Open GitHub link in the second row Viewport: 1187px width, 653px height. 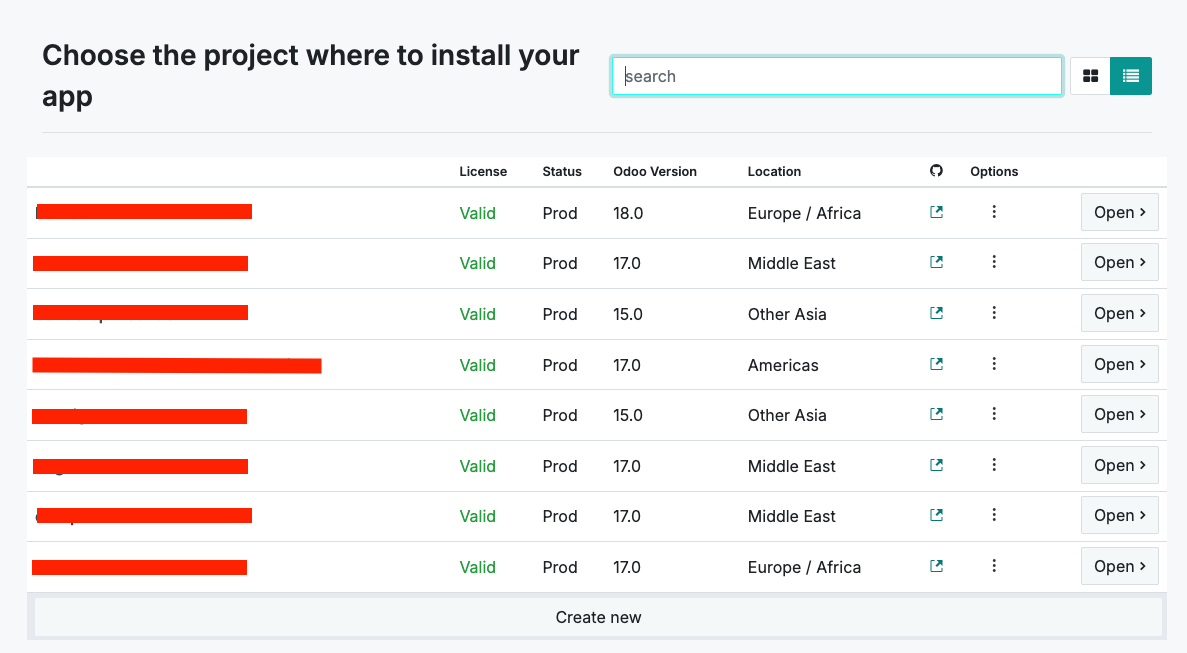pos(936,262)
